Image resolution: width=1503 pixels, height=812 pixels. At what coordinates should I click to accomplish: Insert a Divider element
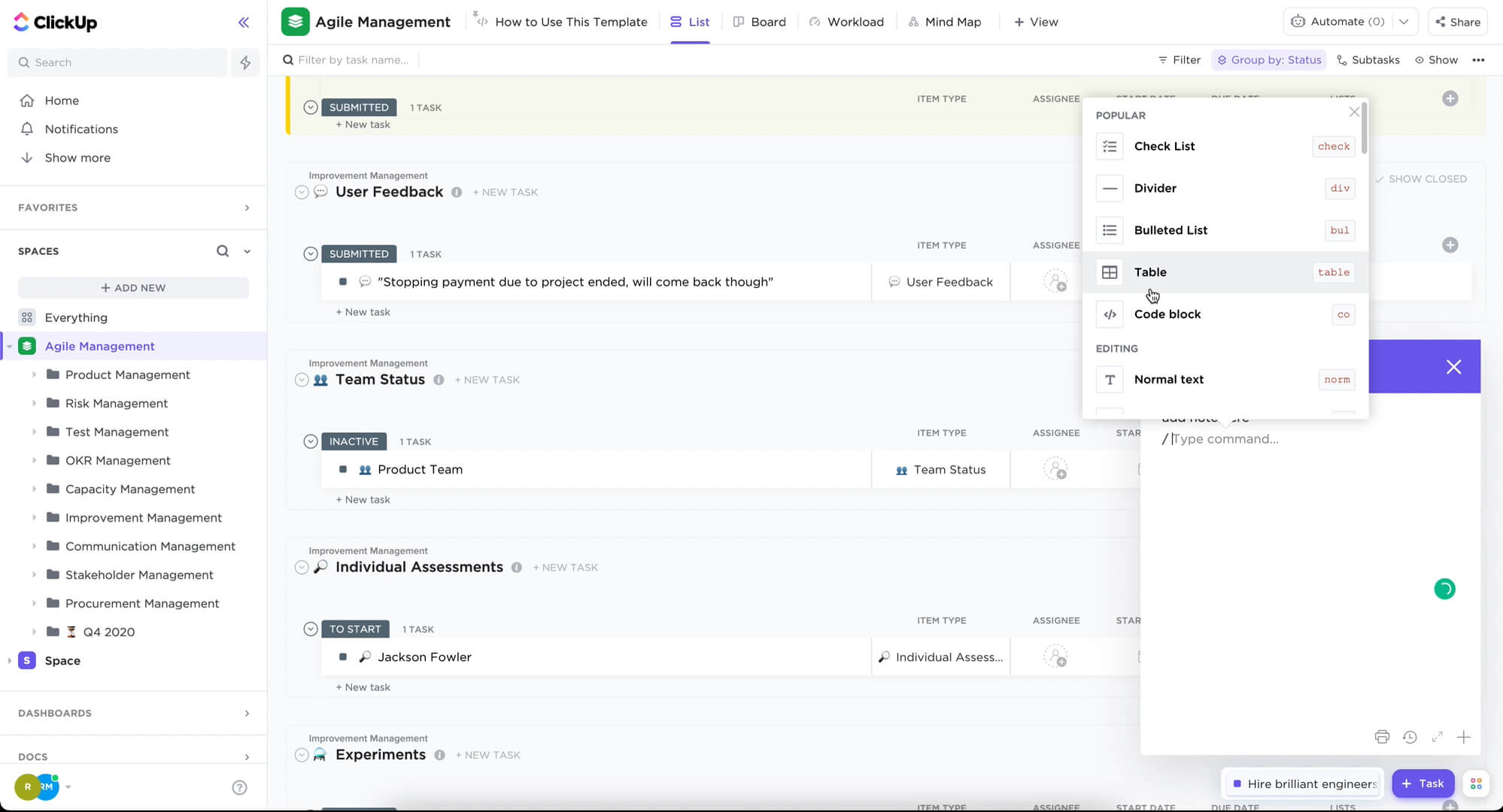point(1155,188)
